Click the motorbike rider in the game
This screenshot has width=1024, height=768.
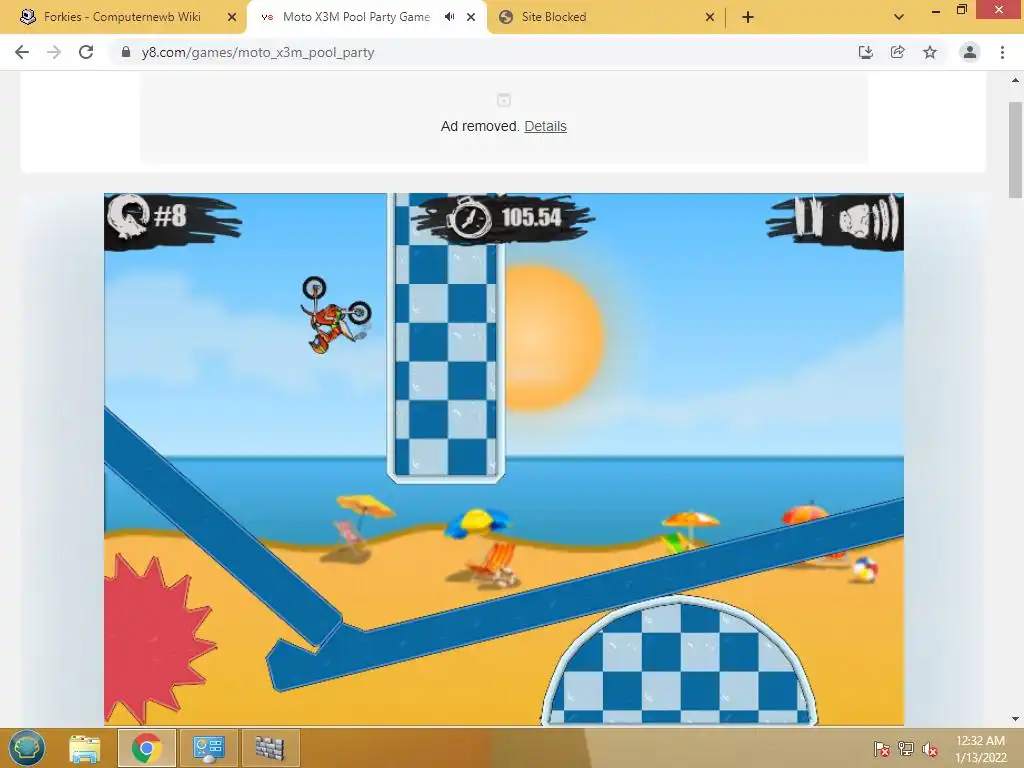coord(336,315)
